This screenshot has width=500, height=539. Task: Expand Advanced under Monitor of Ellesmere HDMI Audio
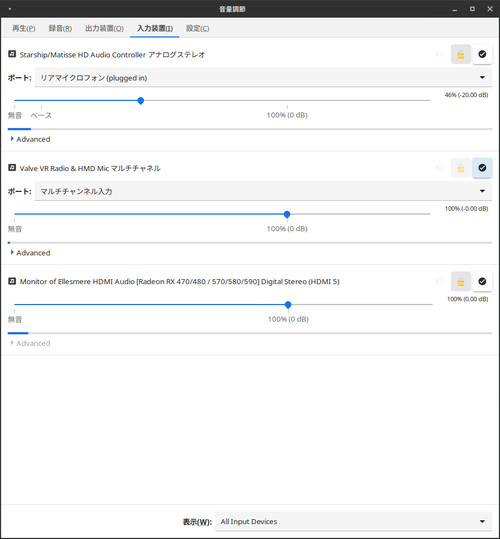pyautogui.click(x=30, y=343)
